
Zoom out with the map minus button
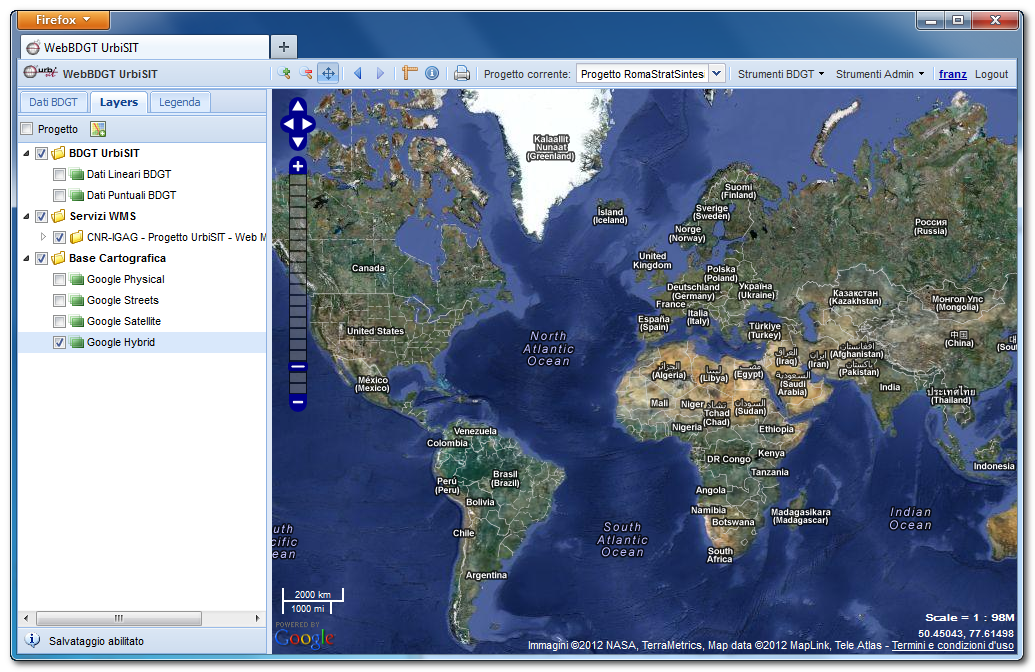pos(298,402)
